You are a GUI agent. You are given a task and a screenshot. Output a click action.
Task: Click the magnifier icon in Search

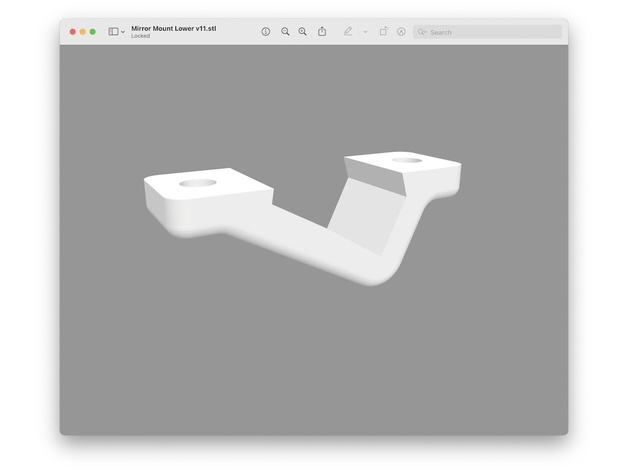pos(423,32)
